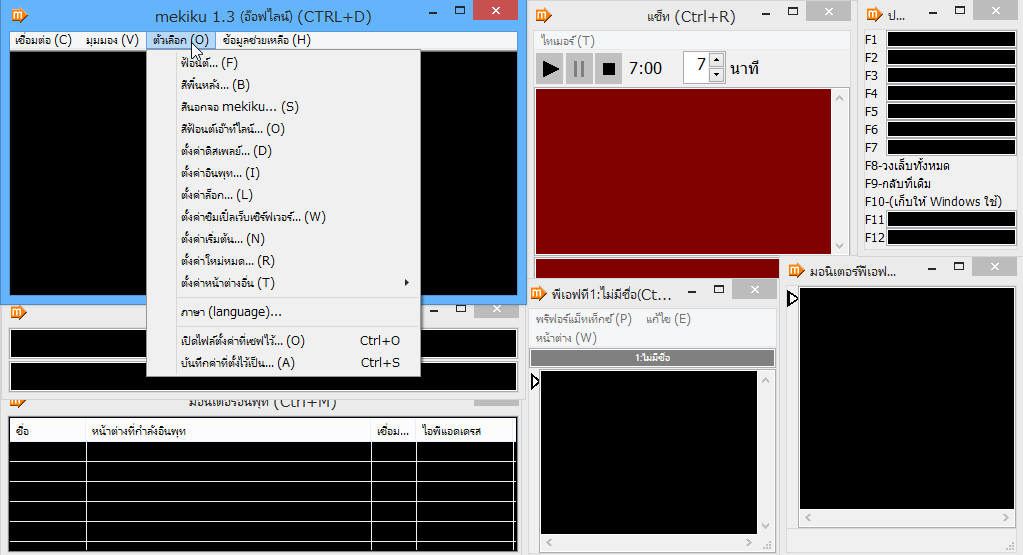The image size is (1023, 555).
Task: Click the triangle marker in PF monitor window
Action: tap(793, 298)
